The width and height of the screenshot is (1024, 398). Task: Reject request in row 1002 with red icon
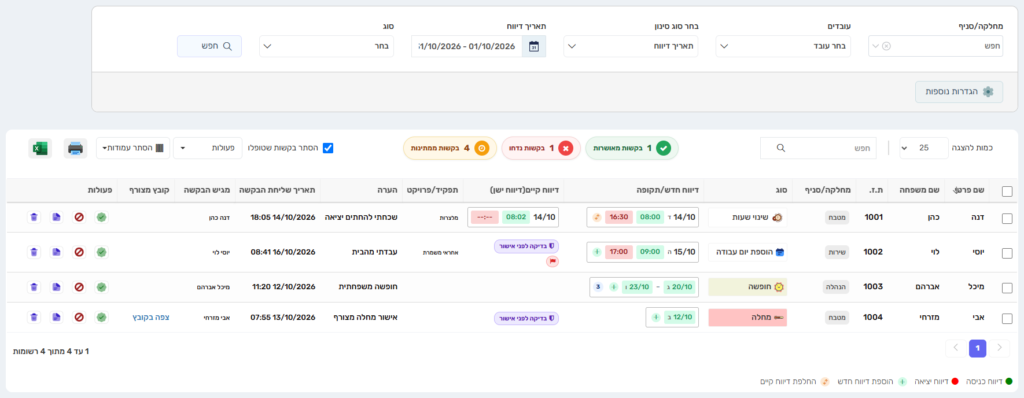pyautogui.click(x=79, y=252)
